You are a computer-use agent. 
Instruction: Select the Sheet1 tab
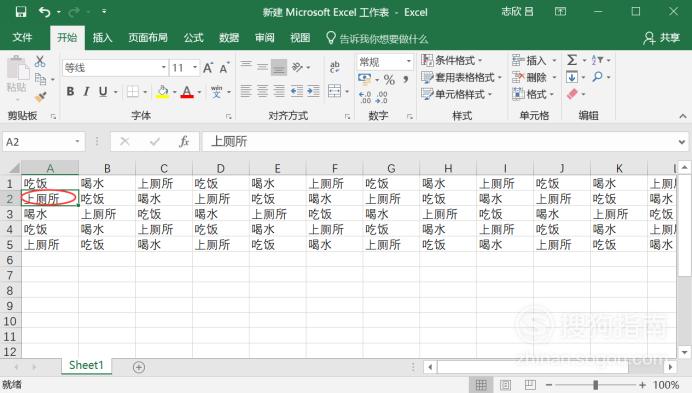pos(86,366)
